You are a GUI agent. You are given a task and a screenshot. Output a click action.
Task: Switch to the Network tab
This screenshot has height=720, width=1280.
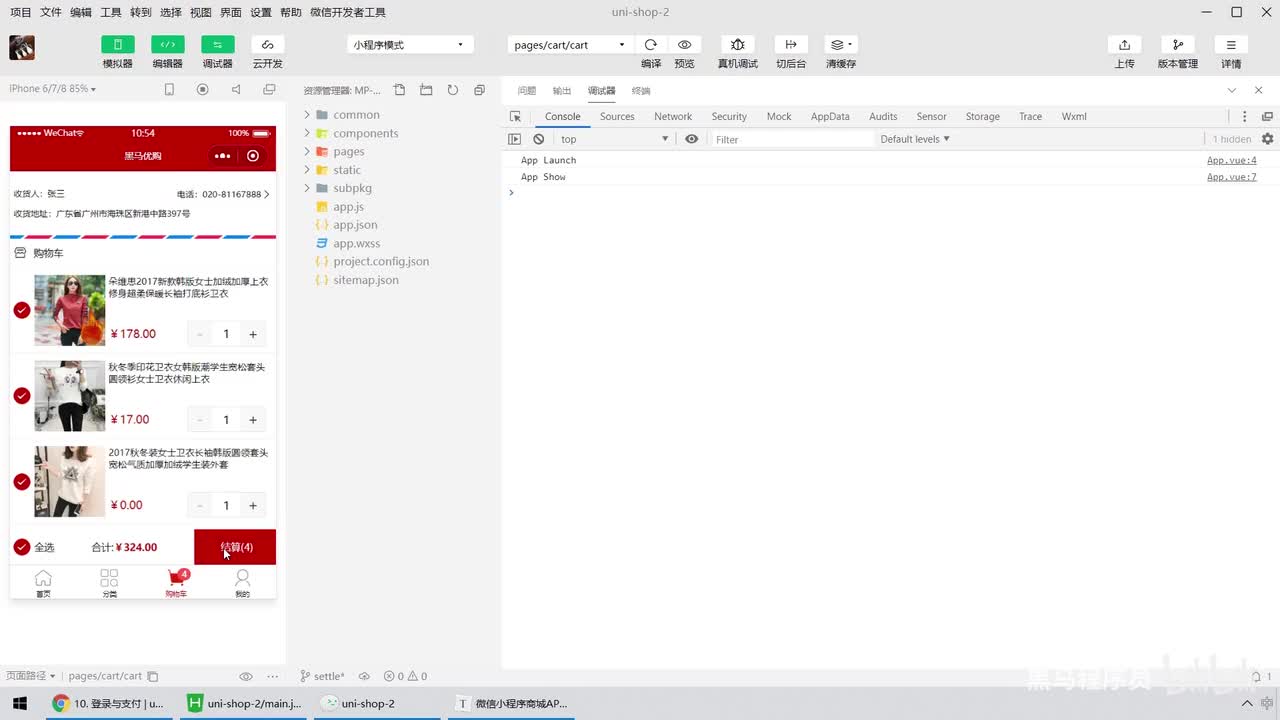point(673,116)
